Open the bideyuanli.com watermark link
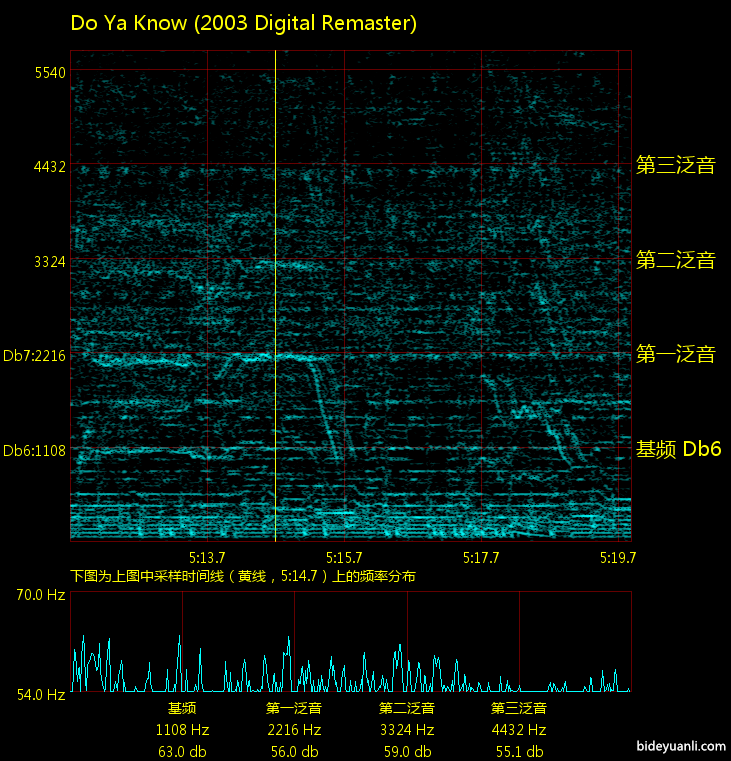Viewport: 731px width, 761px height. click(679, 746)
